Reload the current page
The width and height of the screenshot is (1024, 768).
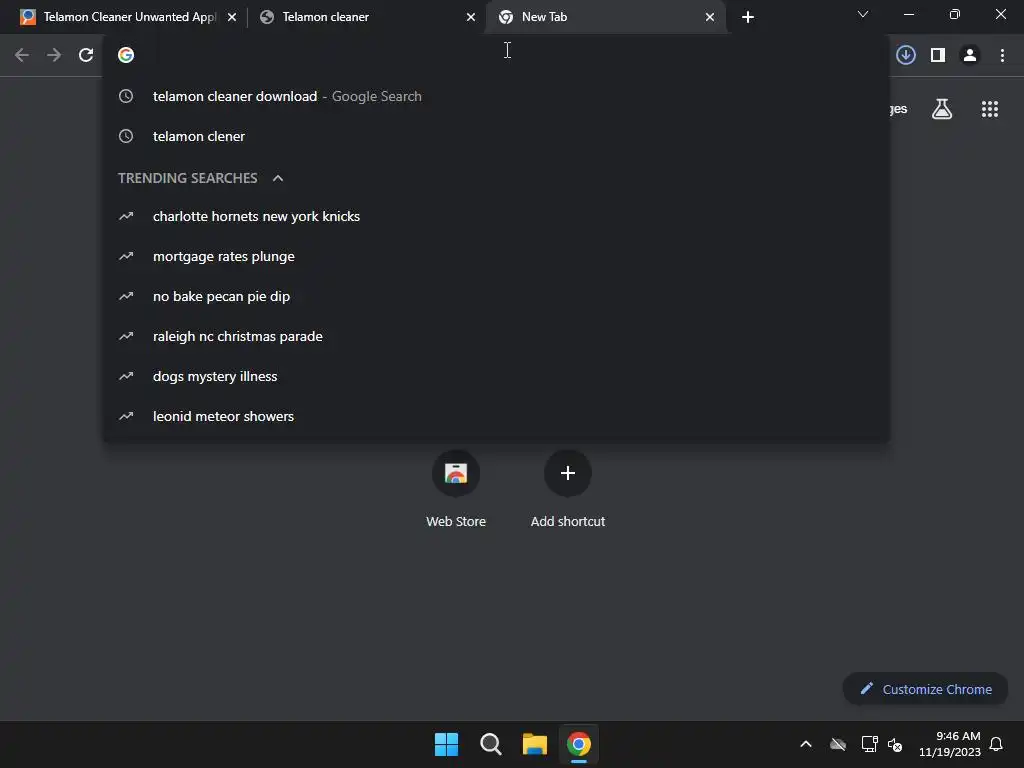tap(86, 56)
